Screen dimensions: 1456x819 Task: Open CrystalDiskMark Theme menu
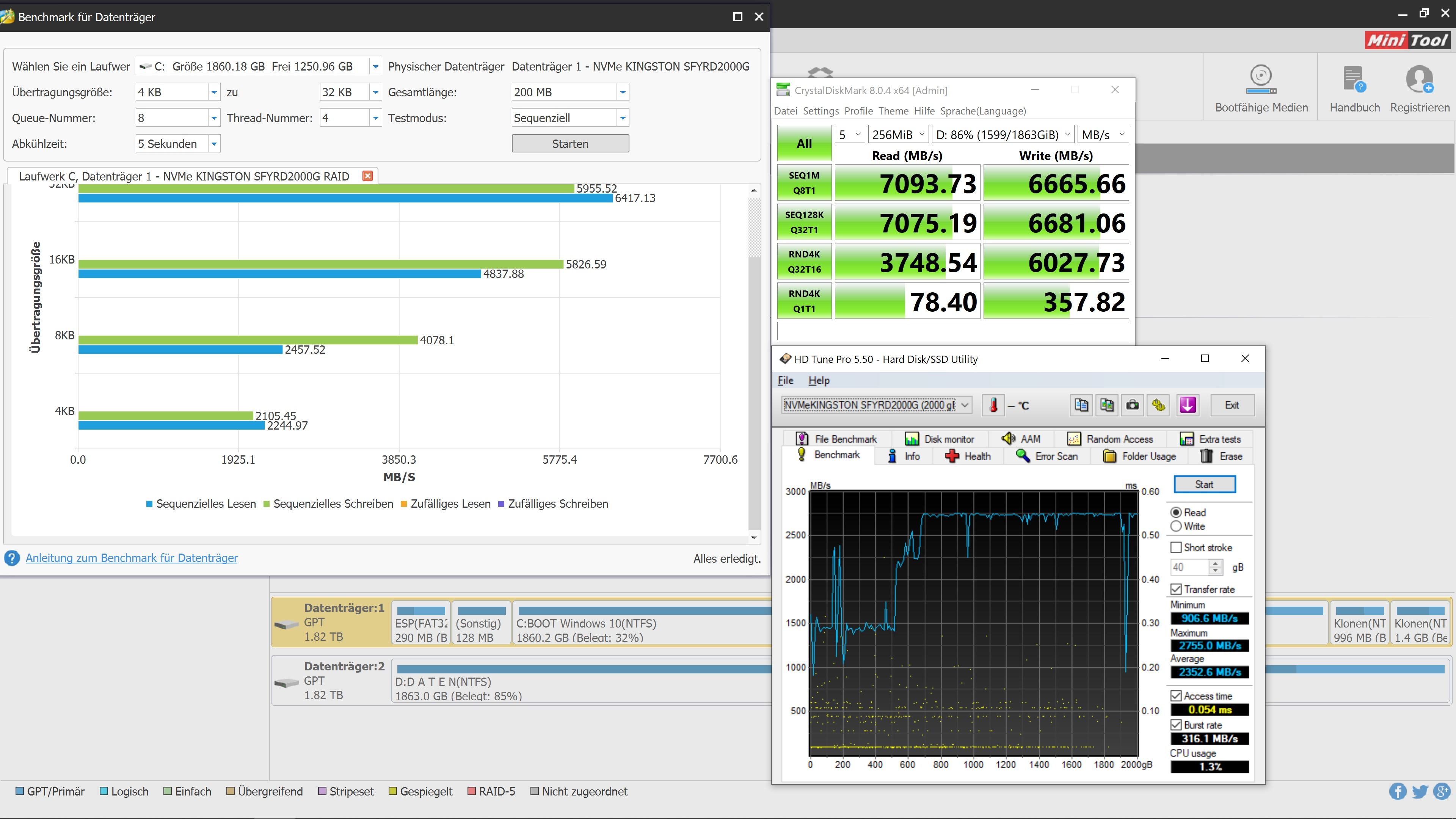pos(893,111)
